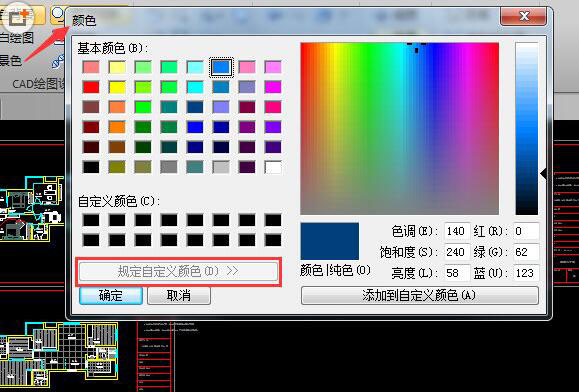
Task: Select the pale cyan basic color swatch
Action: coord(195,67)
